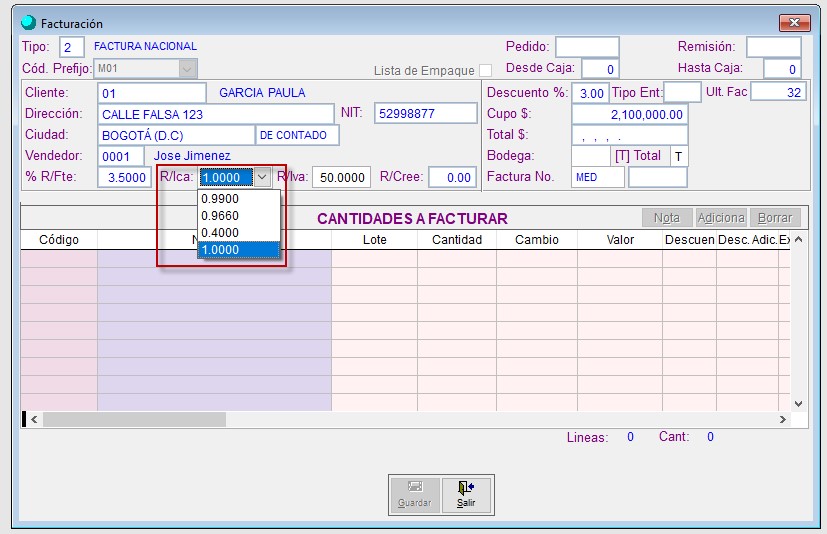This screenshot has height=534, width=827.
Task: Select 0.9900 in the R/Ica list
Action: click(x=238, y=199)
